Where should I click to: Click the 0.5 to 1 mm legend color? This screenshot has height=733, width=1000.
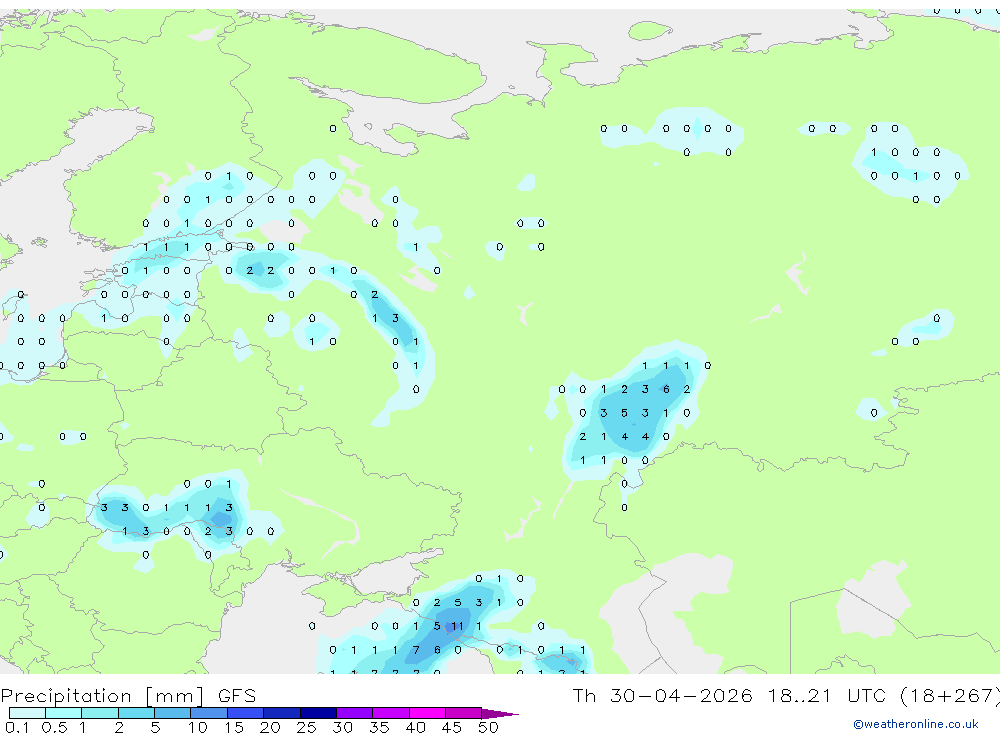pyautogui.click(x=64, y=713)
